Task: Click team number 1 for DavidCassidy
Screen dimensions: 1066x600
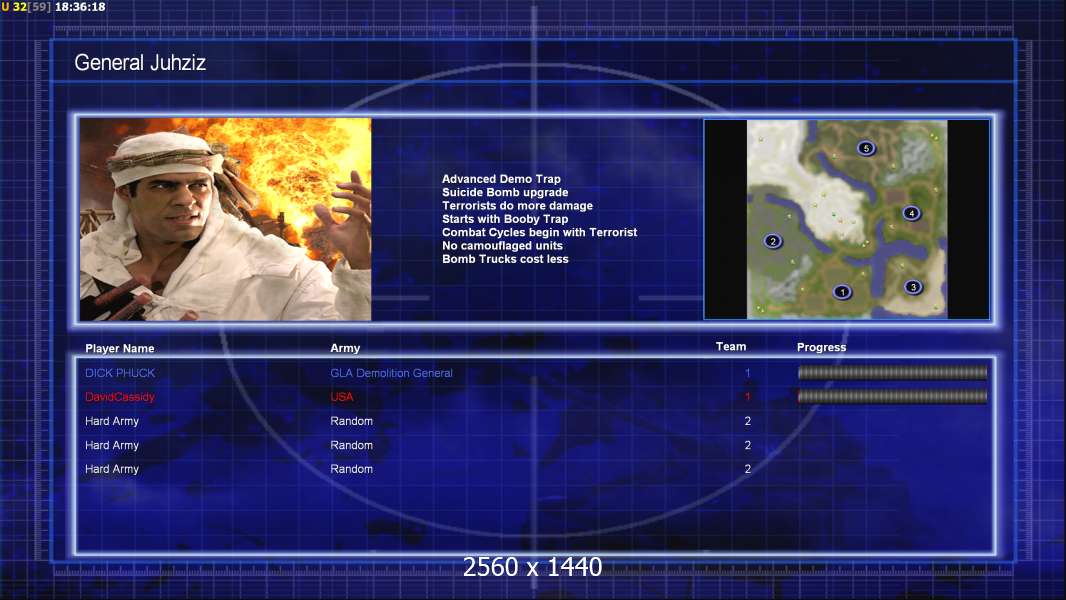Action: (747, 397)
